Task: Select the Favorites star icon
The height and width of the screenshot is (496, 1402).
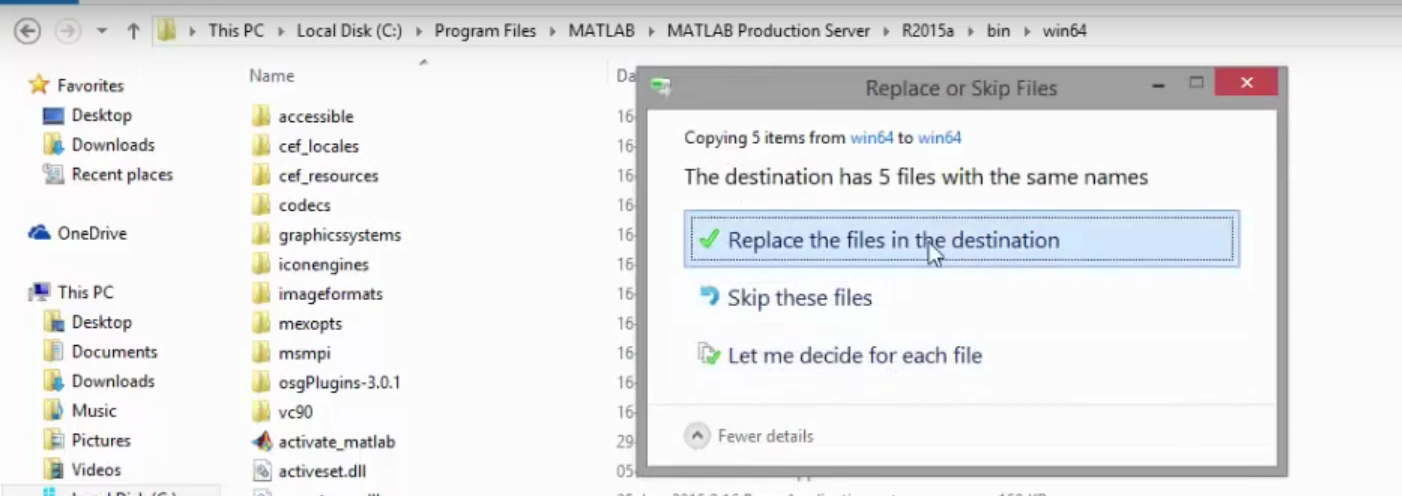Action: [x=39, y=85]
